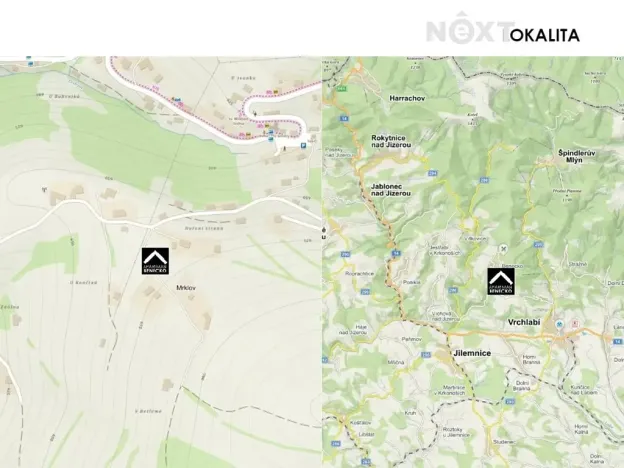Click the Vrchlabí town label
This screenshot has width=624, height=468.
[x=524, y=322]
